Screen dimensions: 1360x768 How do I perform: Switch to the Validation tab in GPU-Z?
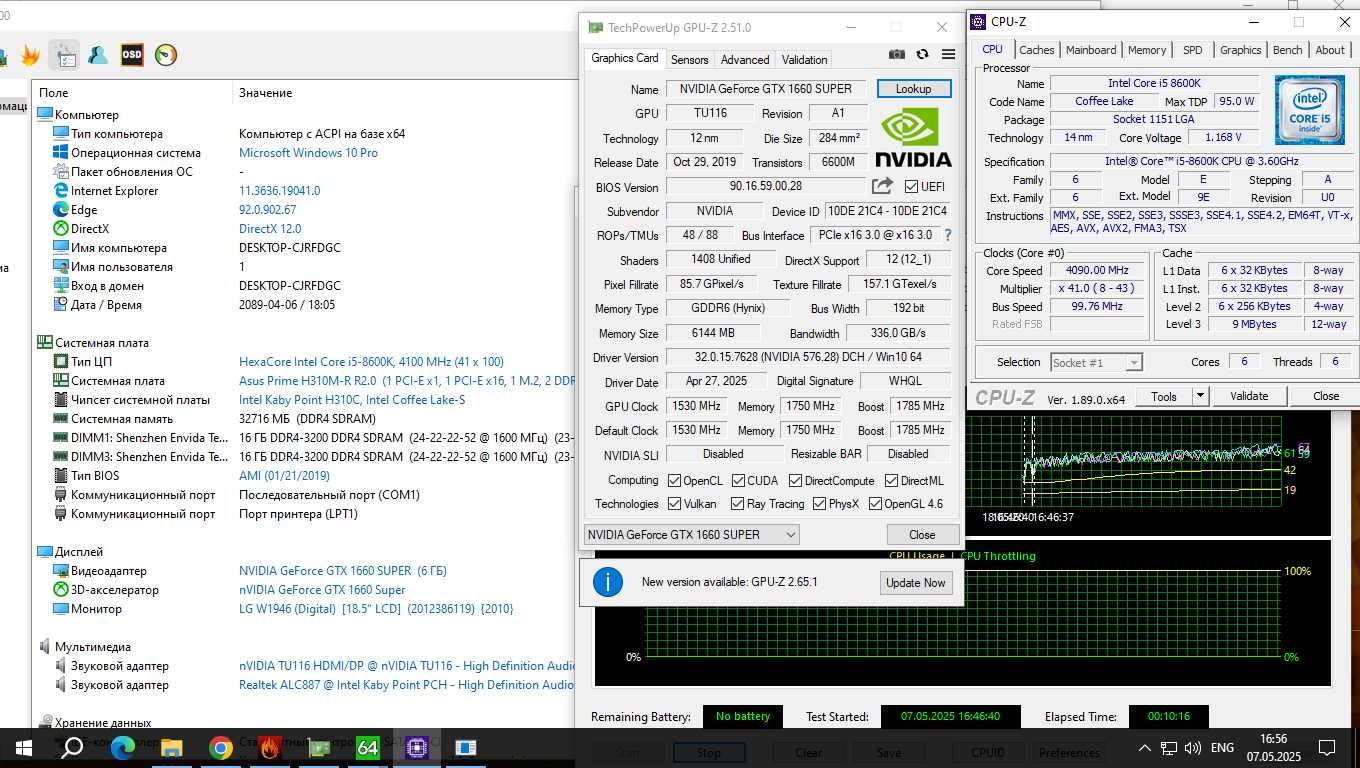(805, 60)
